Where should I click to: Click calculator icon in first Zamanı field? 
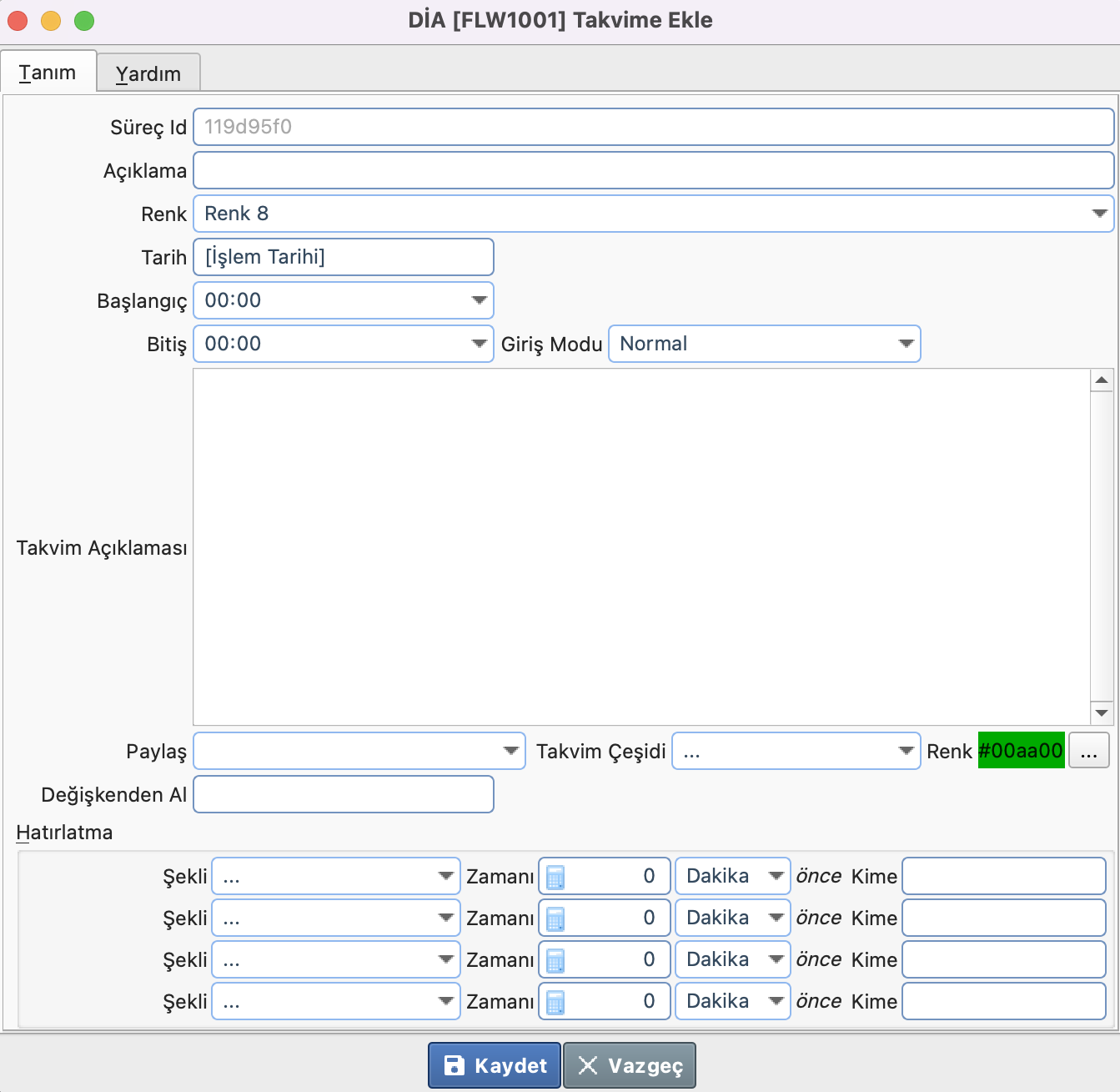point(555,877)
